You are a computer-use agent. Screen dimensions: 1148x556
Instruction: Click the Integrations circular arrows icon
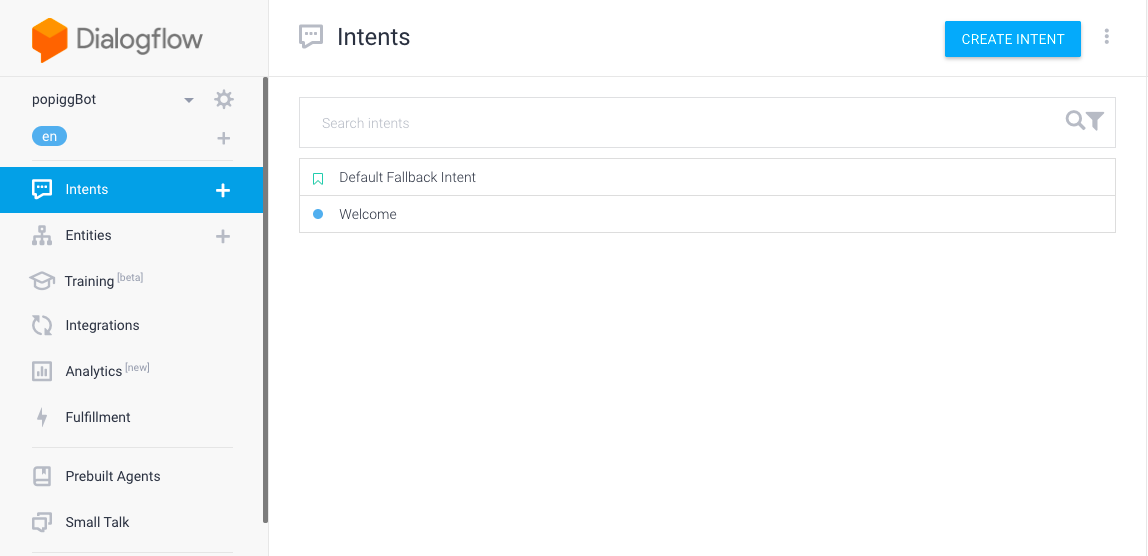point(42,325)
